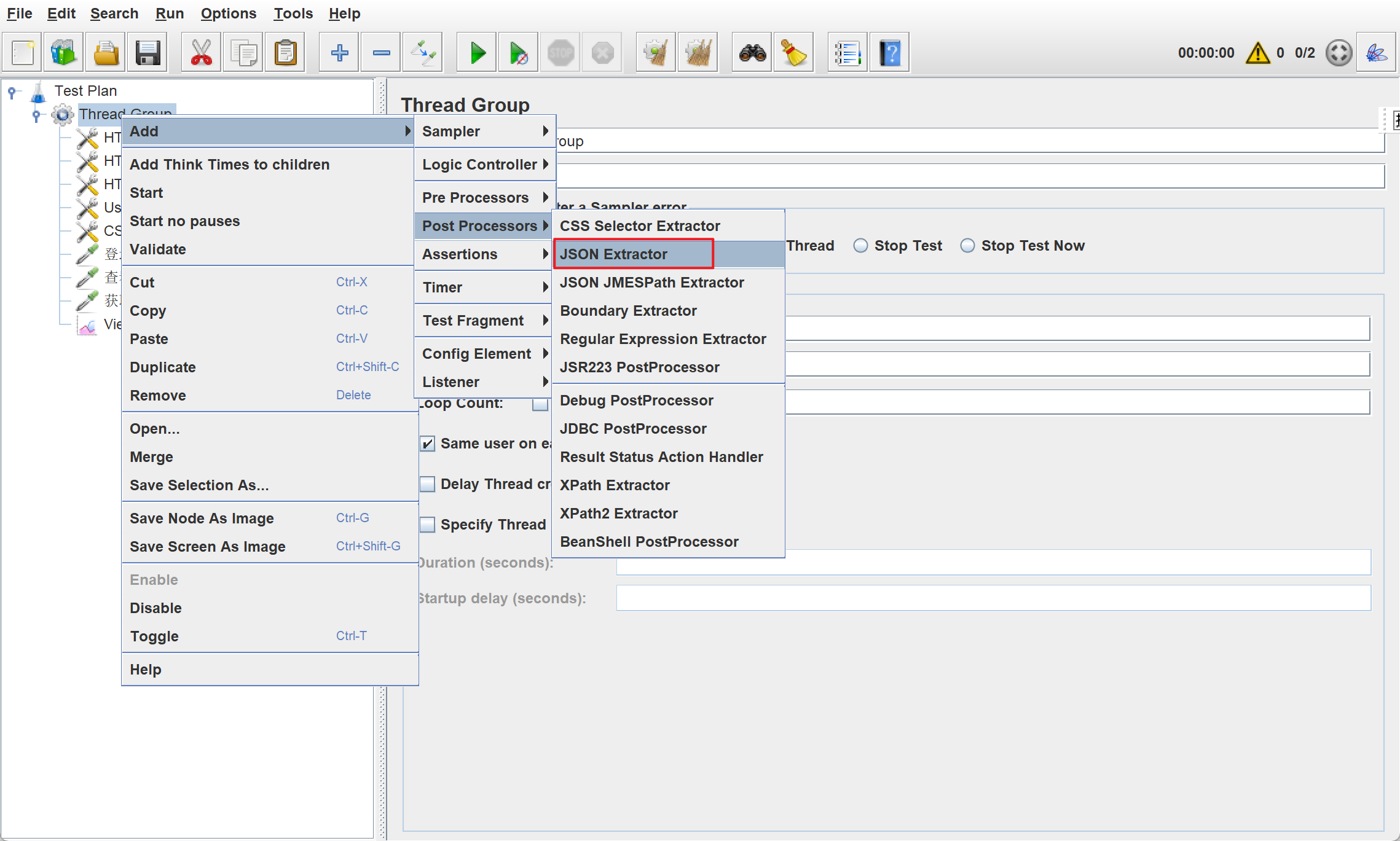Toggle the Delay Thread creation checkbox
1400x841 pixels.
point(428,484)
